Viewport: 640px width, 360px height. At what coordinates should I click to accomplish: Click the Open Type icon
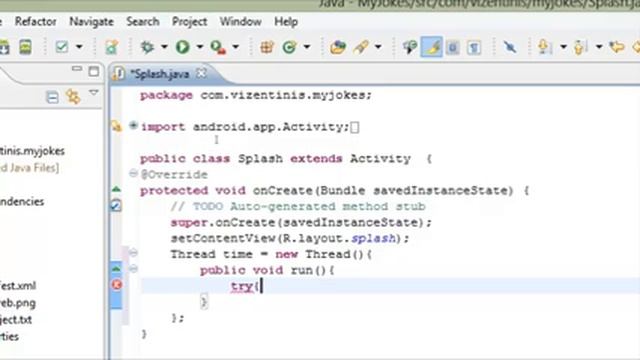coord(338,47)
